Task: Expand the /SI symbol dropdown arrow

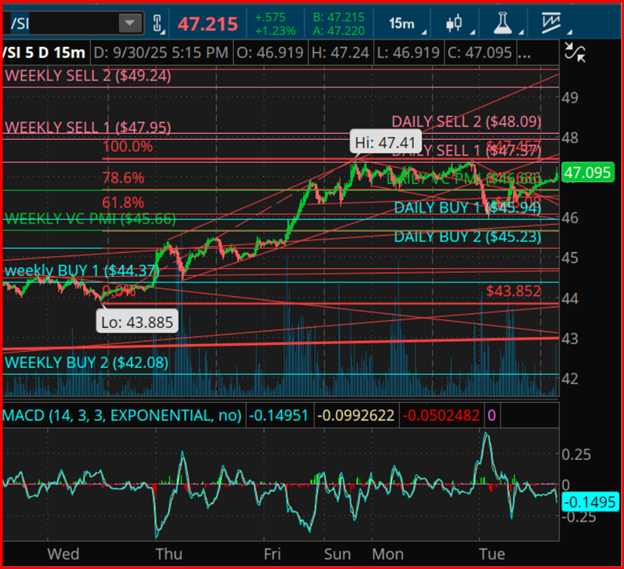Action: click(x=129, y=23)
